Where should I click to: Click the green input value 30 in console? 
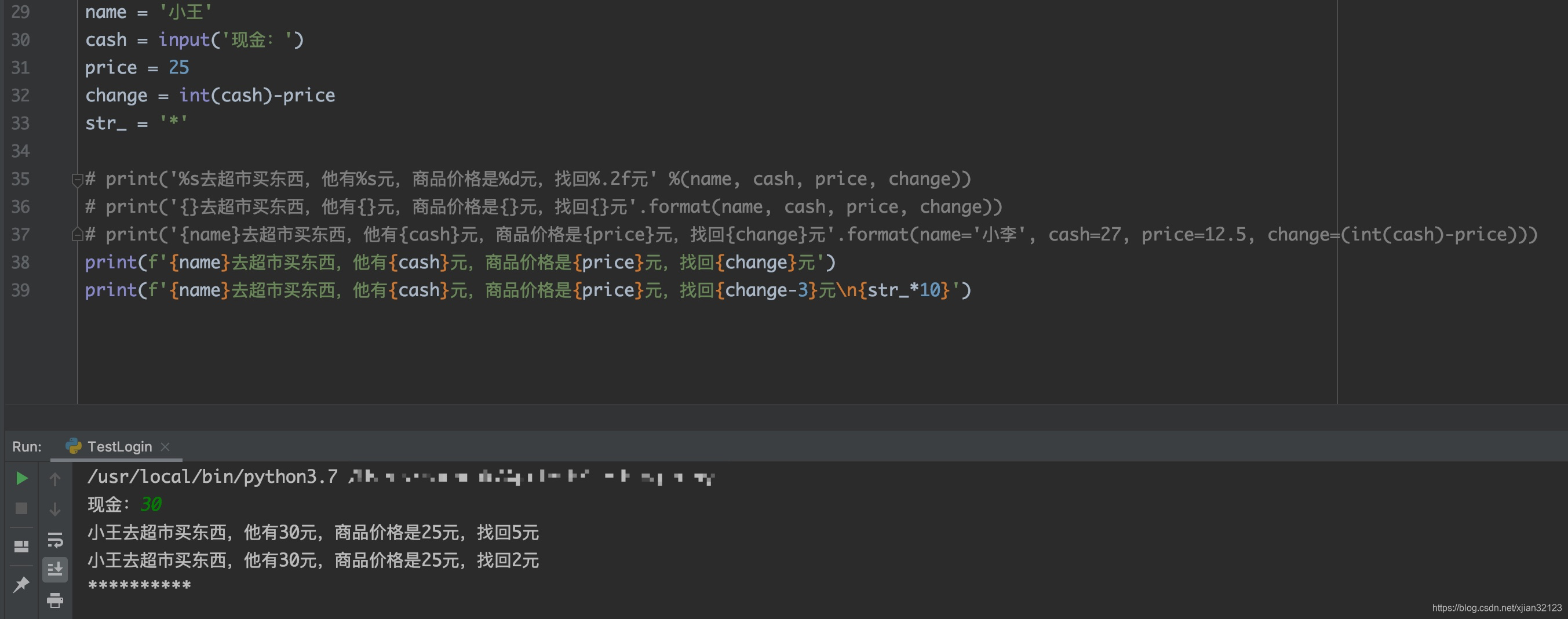(x=151, y=504)
